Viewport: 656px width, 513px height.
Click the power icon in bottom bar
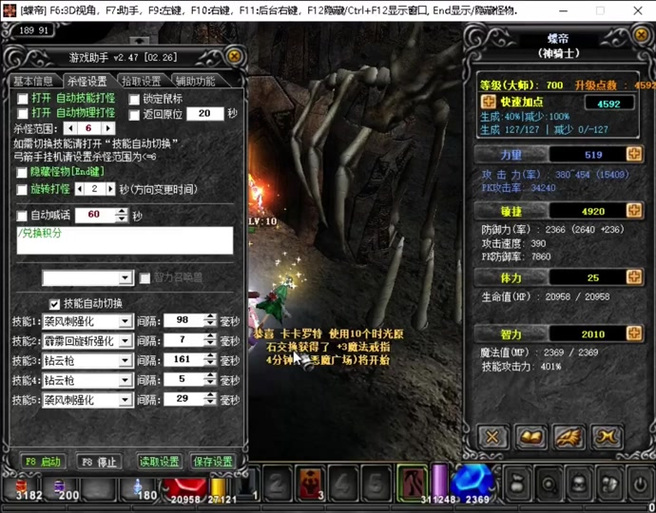(640, 484)
